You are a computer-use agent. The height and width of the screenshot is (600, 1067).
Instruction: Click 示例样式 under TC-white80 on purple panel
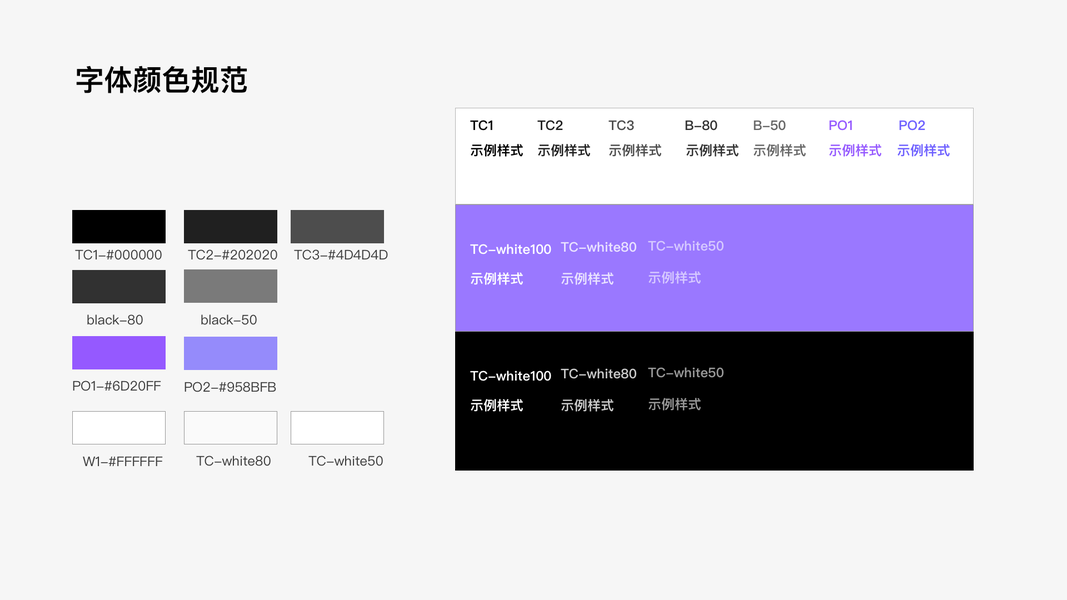(x=587, y=279)
